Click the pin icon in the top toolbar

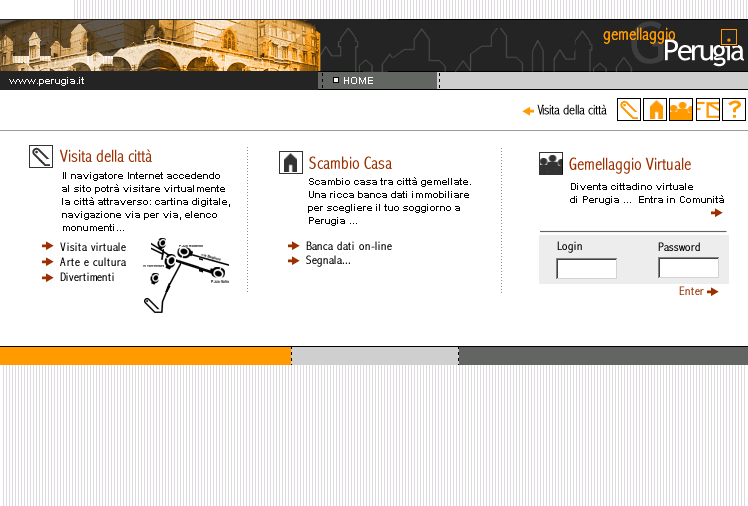click(629, 110)
